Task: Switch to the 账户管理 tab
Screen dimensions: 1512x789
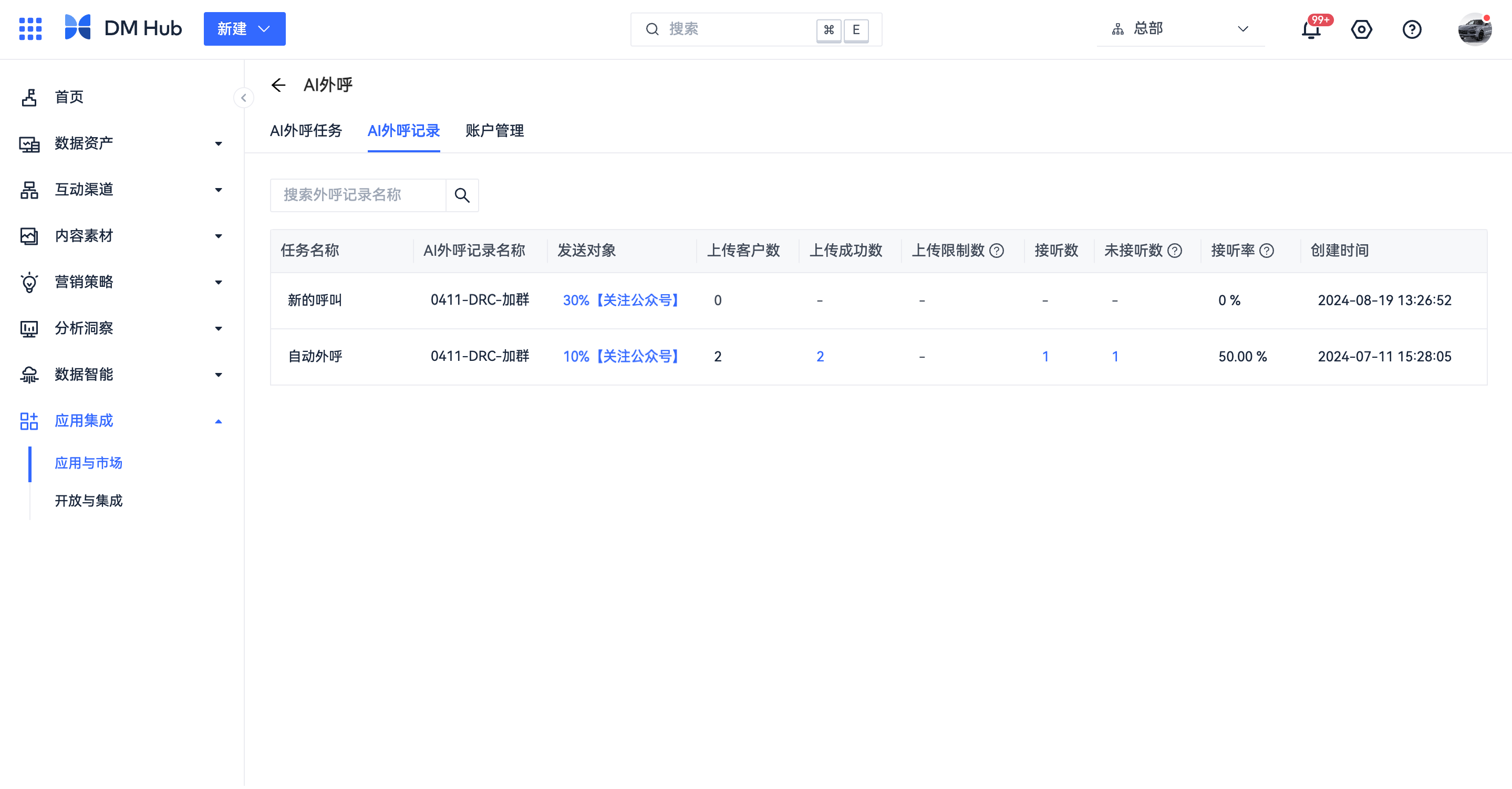Action: click(495, 130)
